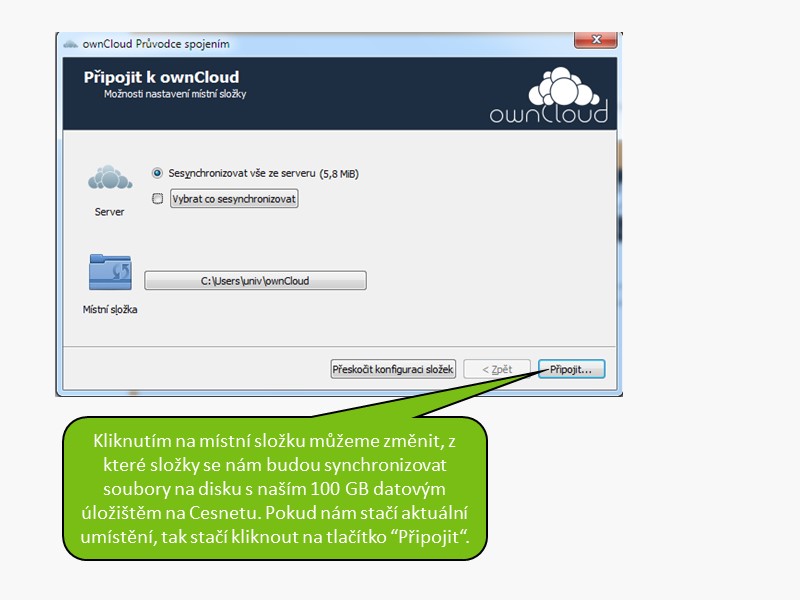Click the Možnosti nastavení místní složky subtitle

click(175, 94)
